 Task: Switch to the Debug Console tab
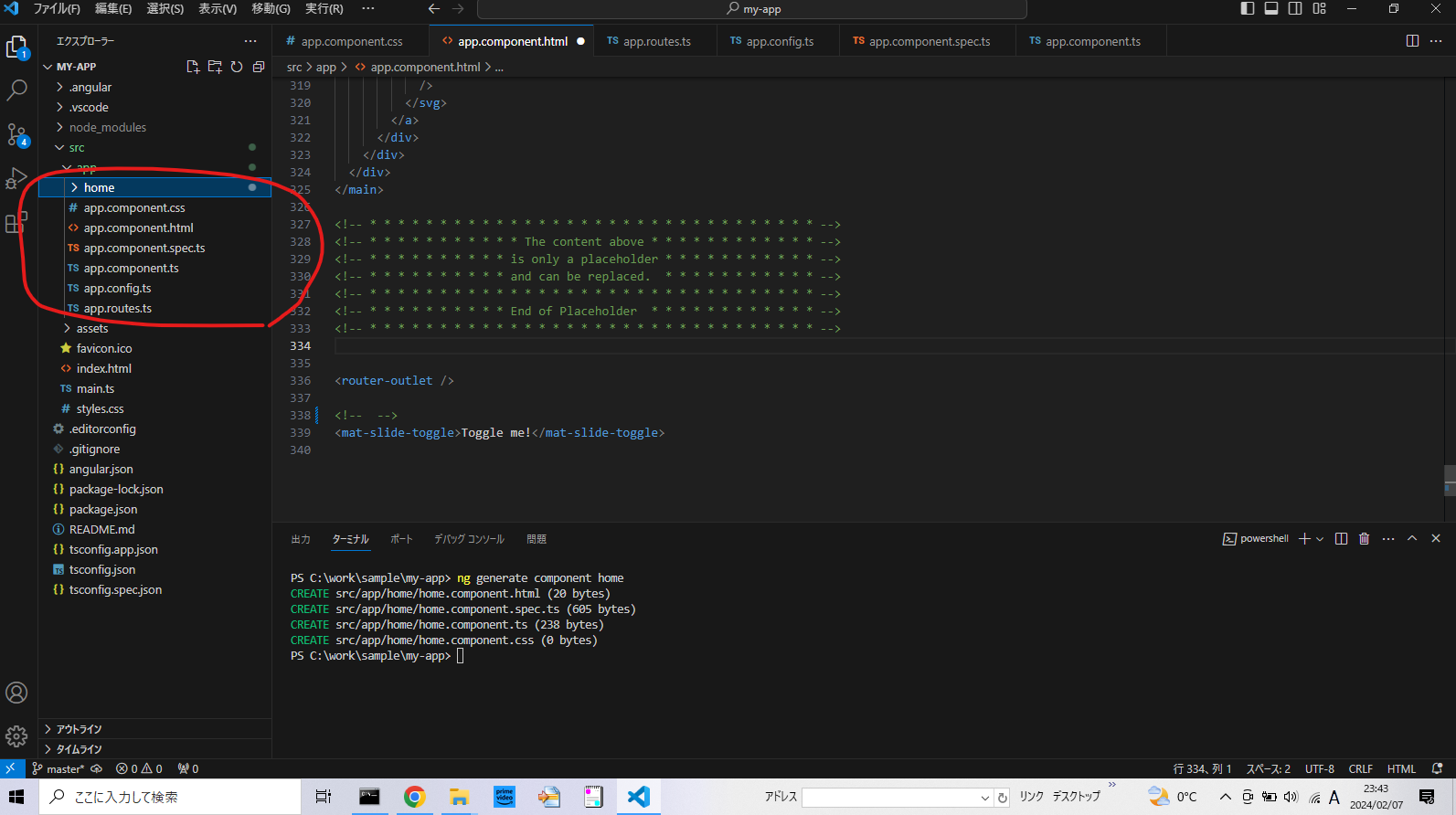pyautogui.click(x=469, y=539)
